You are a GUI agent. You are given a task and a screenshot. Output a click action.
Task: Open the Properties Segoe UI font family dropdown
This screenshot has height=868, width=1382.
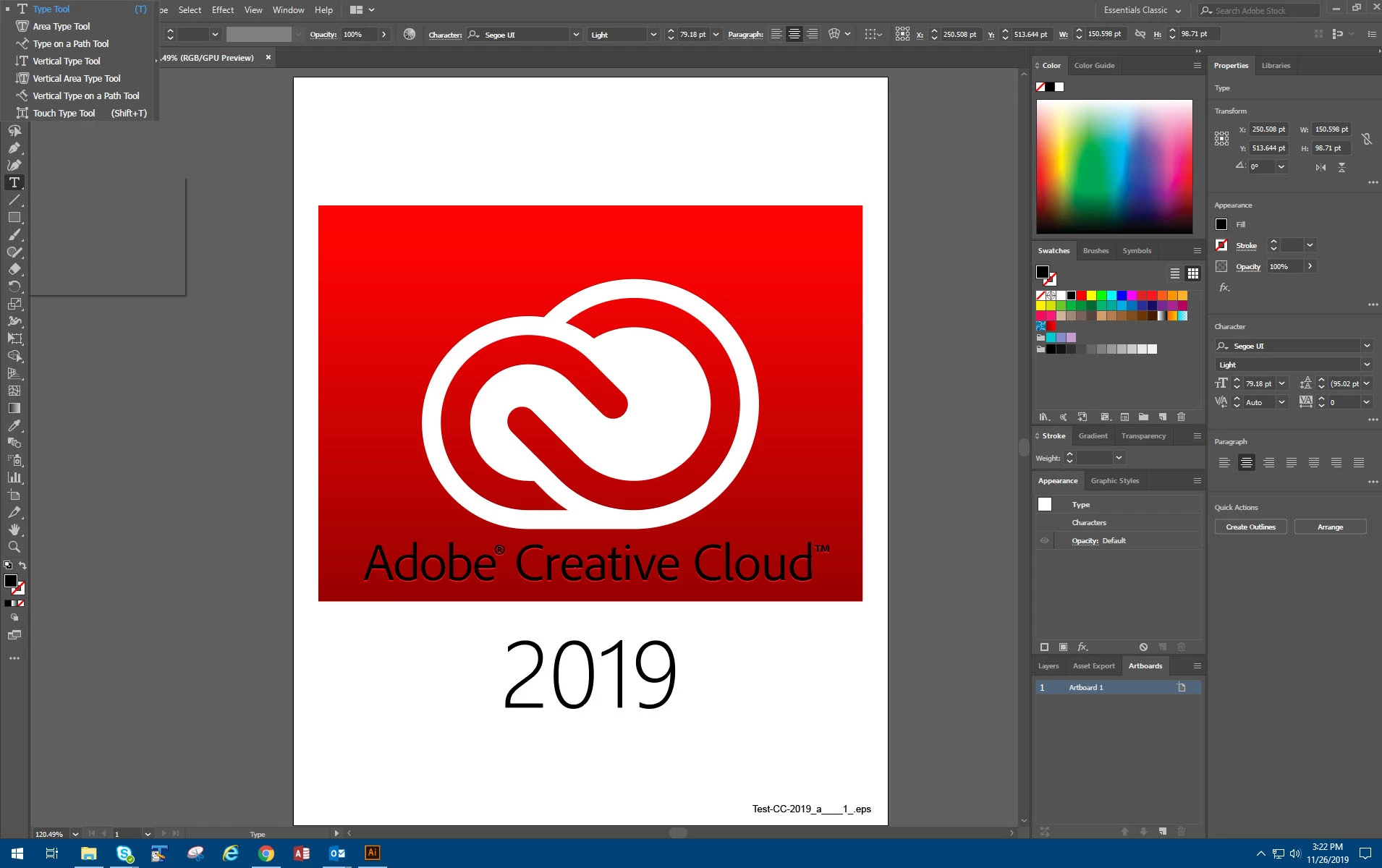[x=1366, y=346]
